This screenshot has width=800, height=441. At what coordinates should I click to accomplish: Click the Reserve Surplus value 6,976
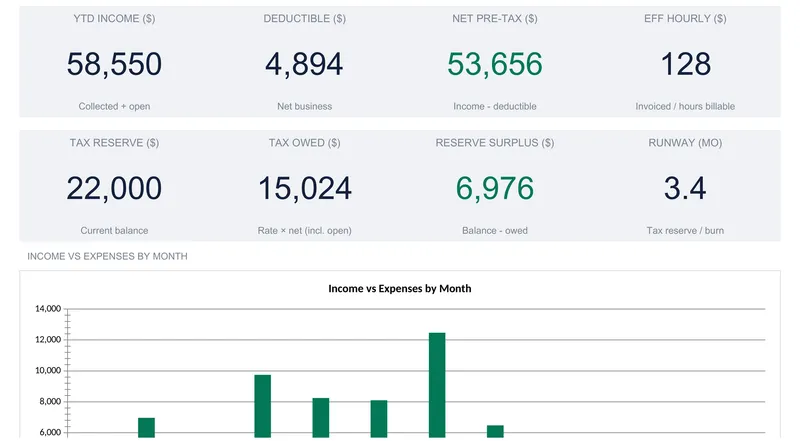494,188
